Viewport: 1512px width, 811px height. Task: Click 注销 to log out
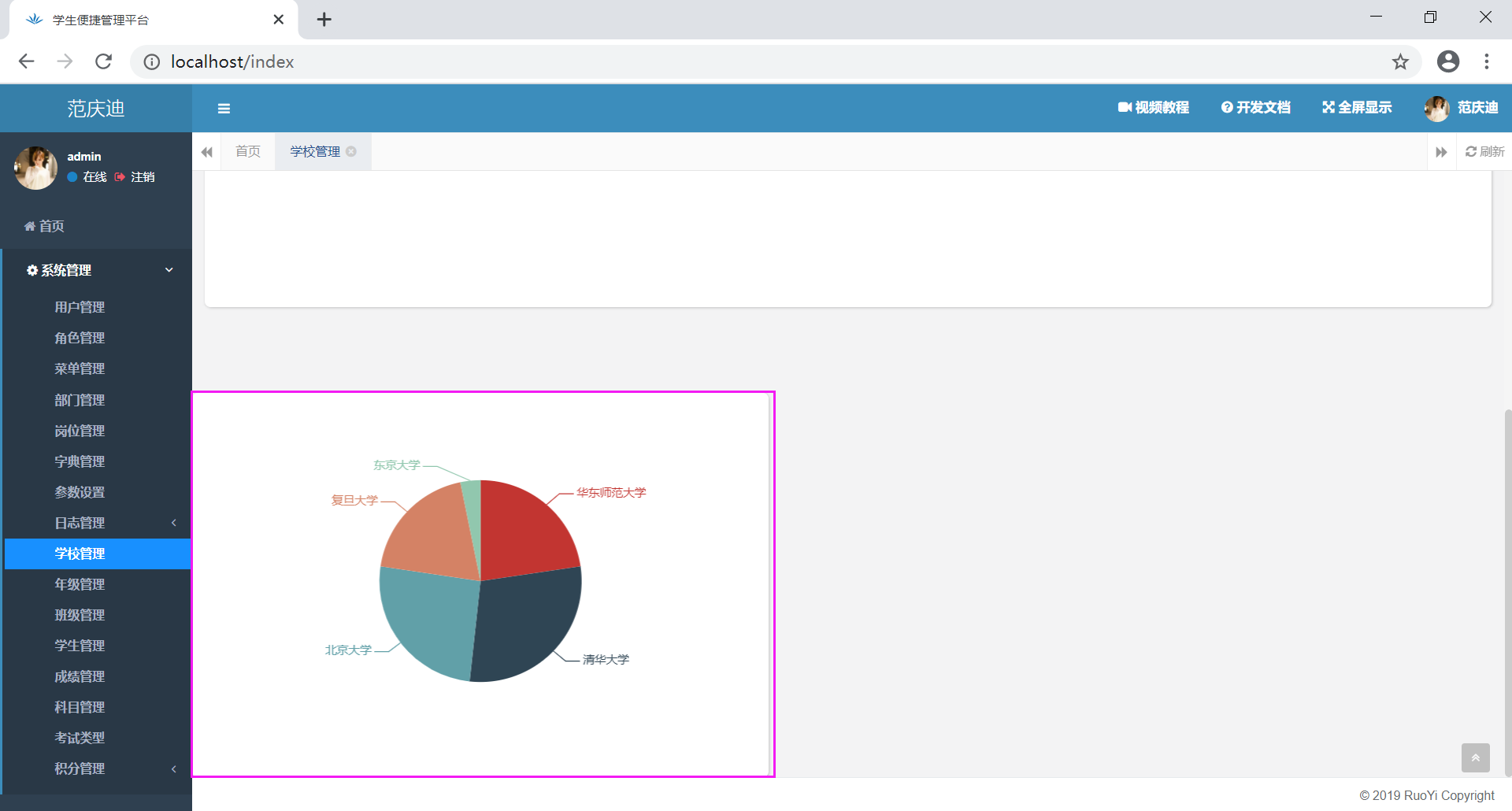pyautogui.click(x=135, y=177)
